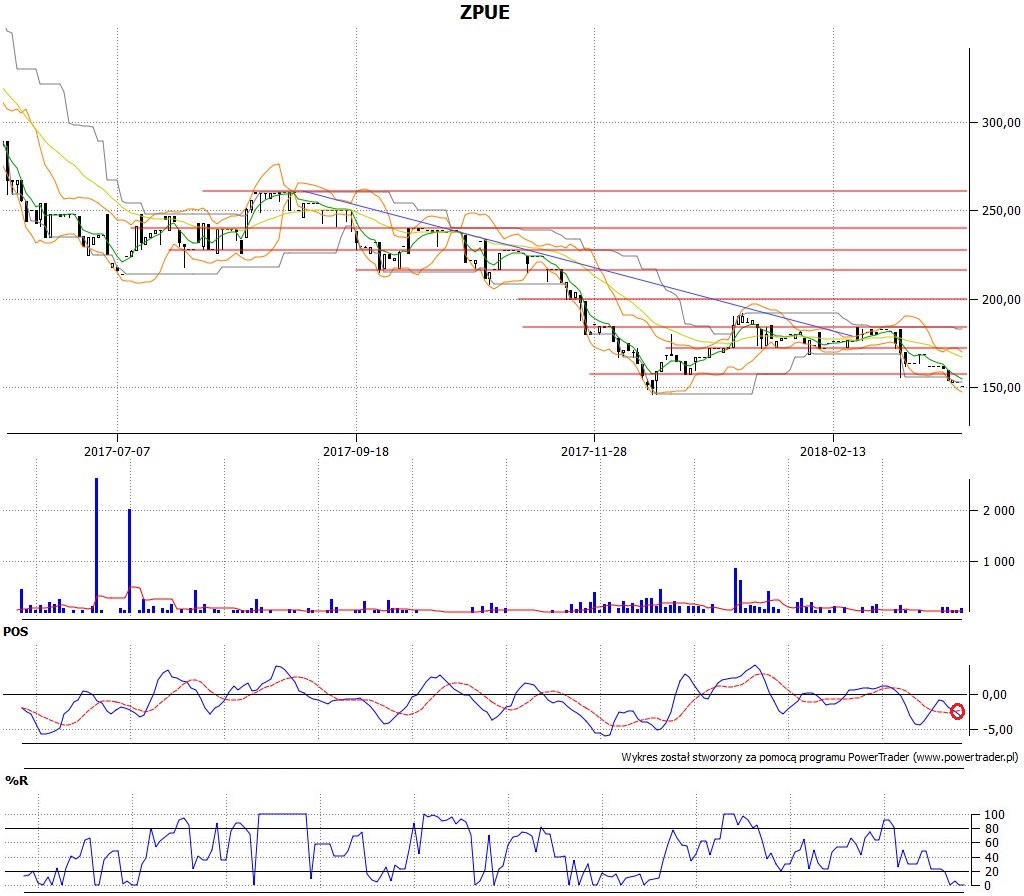Click the ZPUE chart title
This screenshot has height=896, width=1024.
click(x=484, y=12)
